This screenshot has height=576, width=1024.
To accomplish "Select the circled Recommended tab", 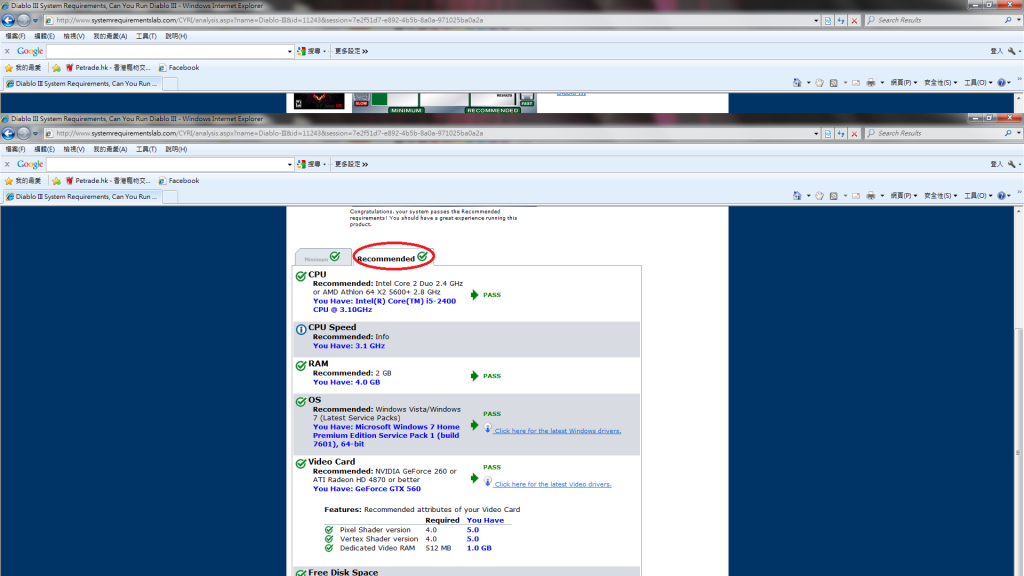I will [392, 258].
